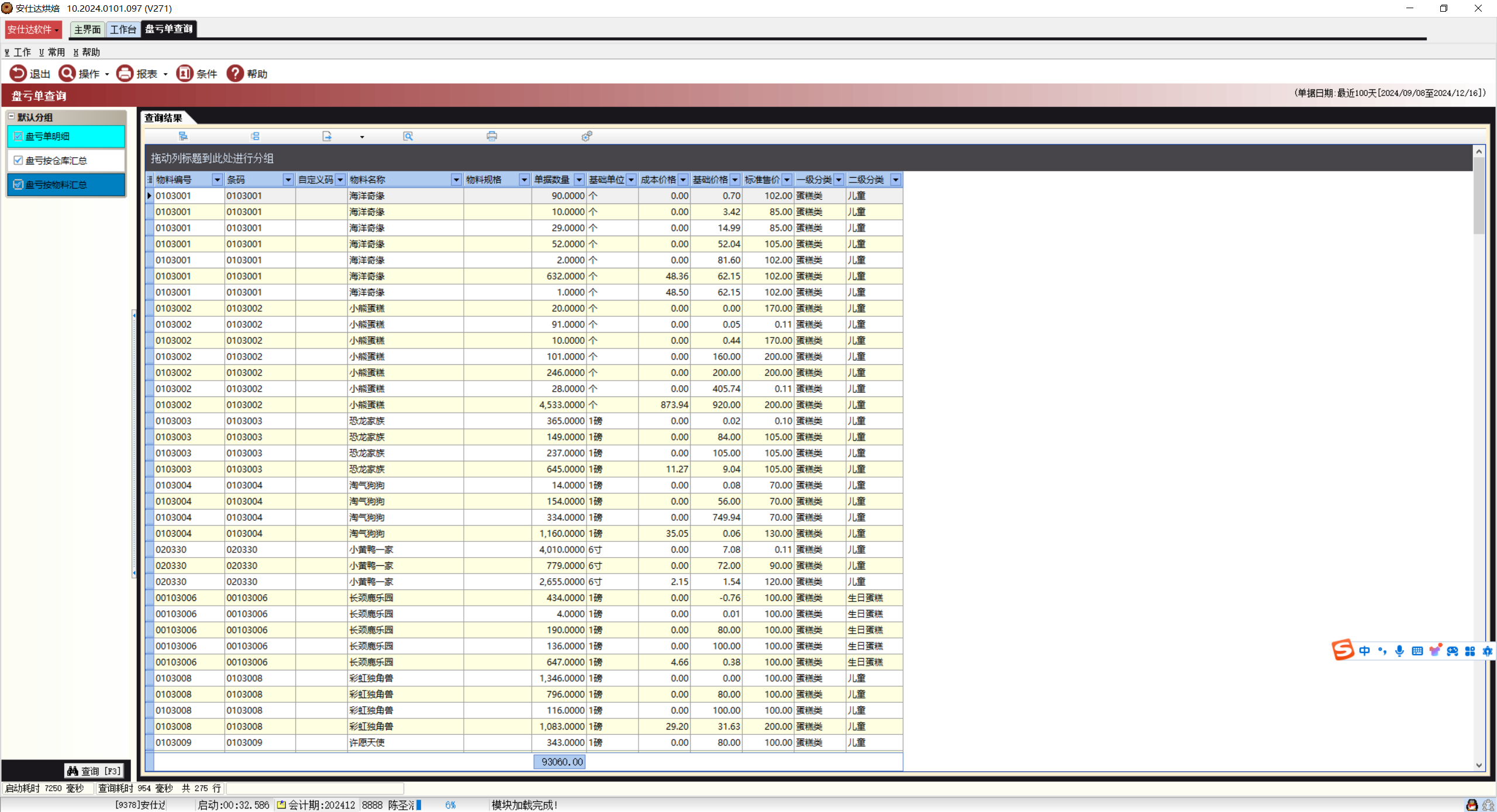Click the collapse-groups icon in results toolbar

255,136
